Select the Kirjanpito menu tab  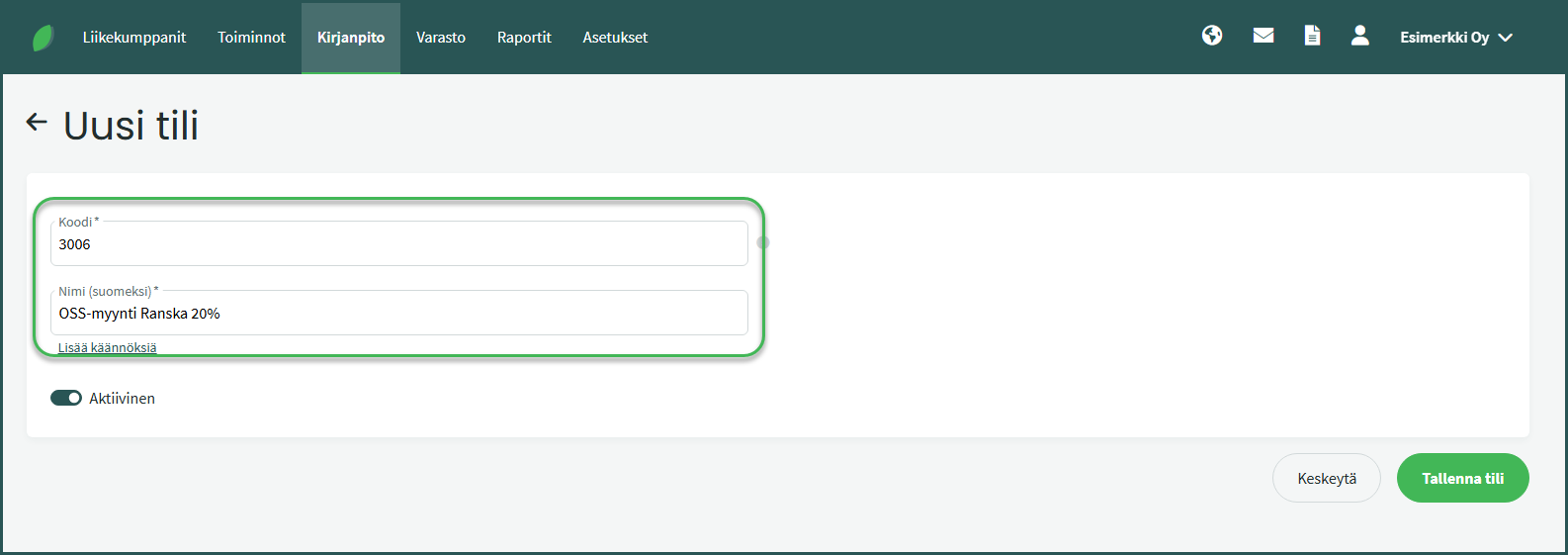[351, 38]
